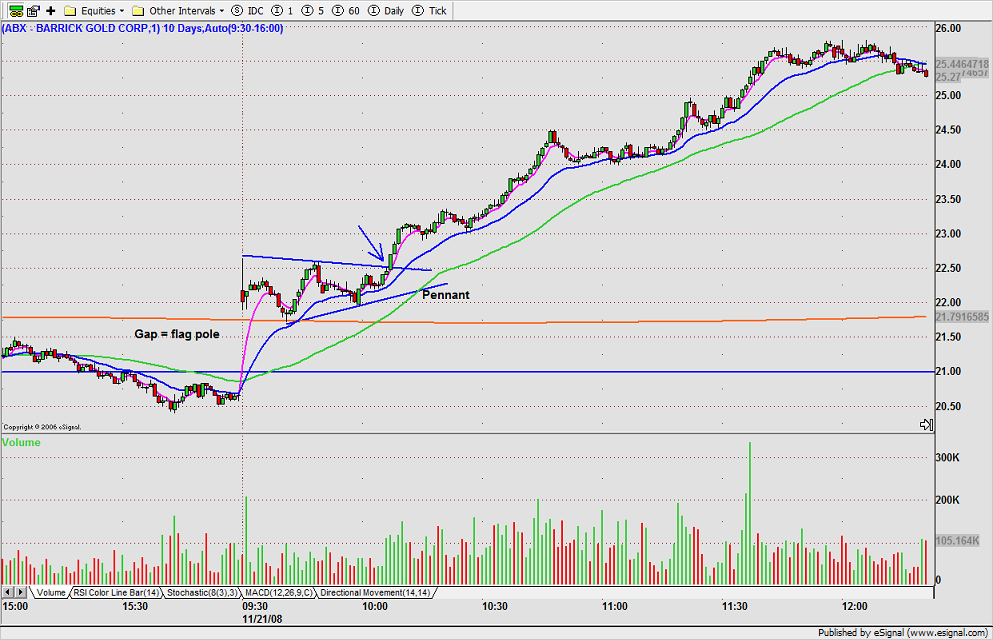Screen dimensions: 993x640
Task: Click the scroll-to-latest arrow icon on chart
Action: point(926,425)
